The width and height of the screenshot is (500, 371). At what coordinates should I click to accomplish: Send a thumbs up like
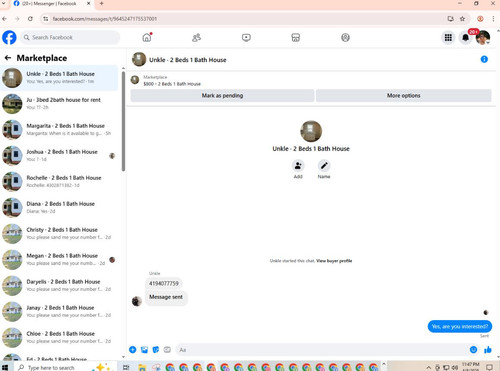(x=488, y=350)
